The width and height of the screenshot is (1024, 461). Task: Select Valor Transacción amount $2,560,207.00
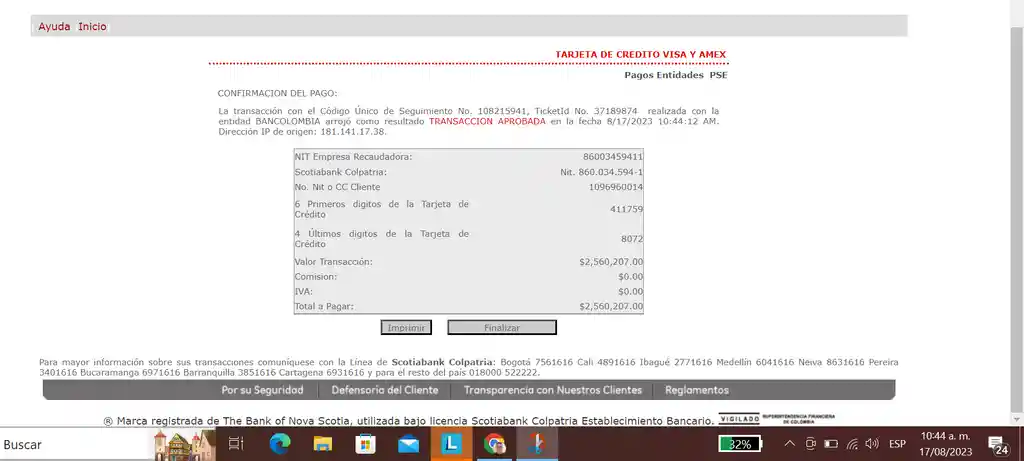pos(611,262)
